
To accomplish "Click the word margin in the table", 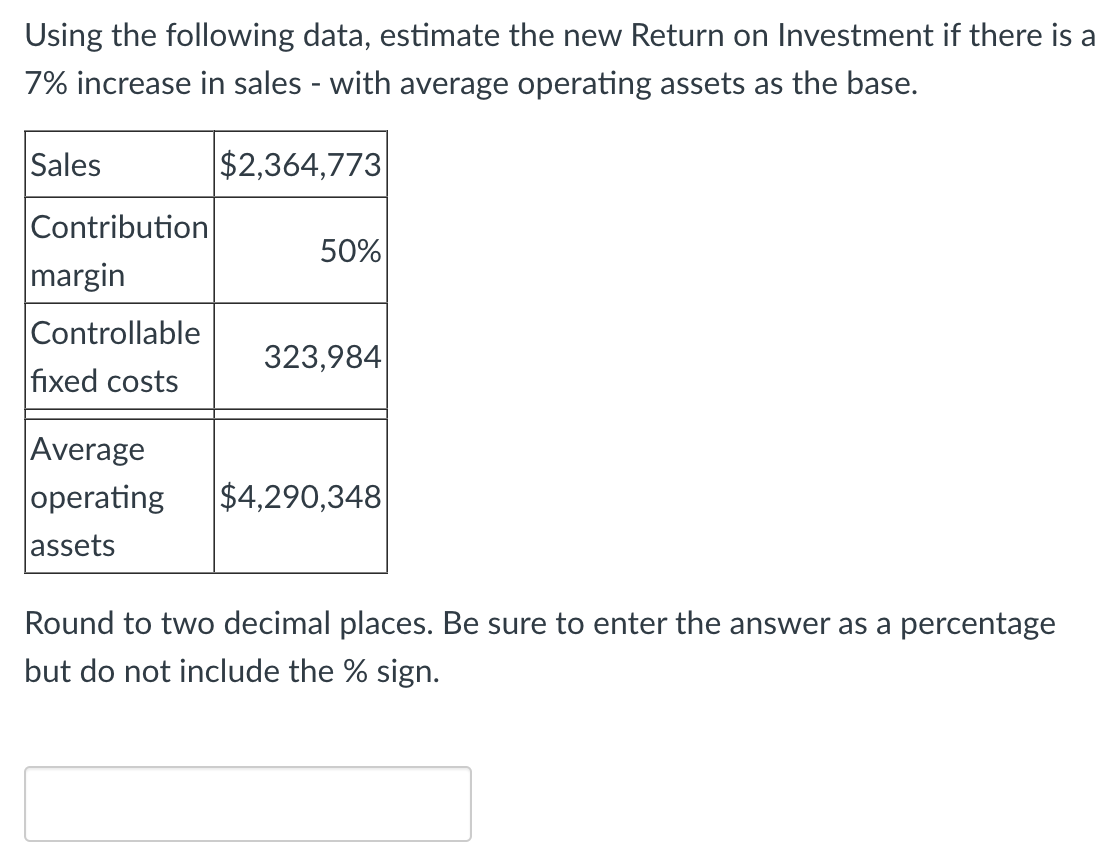I will tap(78, 275).
